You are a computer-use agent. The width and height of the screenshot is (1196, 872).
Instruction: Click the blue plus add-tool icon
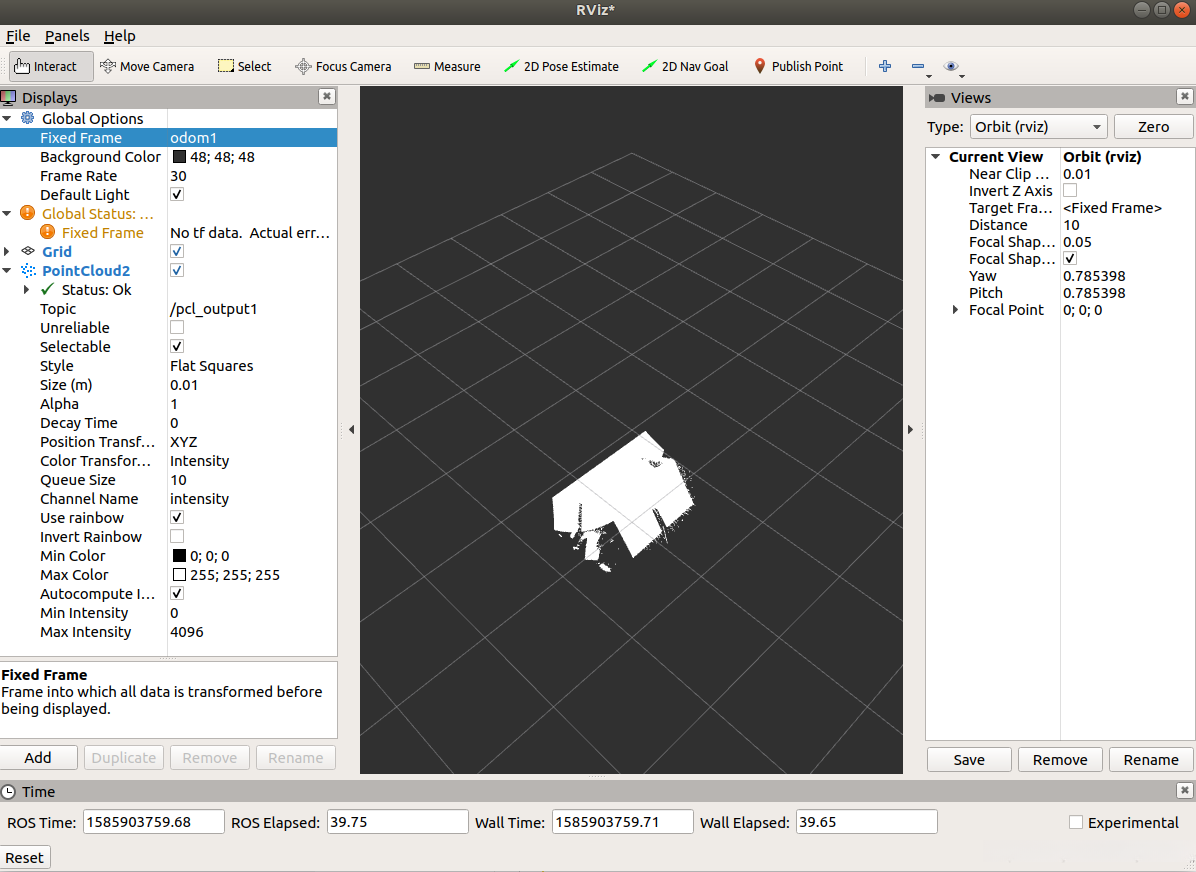885,67
